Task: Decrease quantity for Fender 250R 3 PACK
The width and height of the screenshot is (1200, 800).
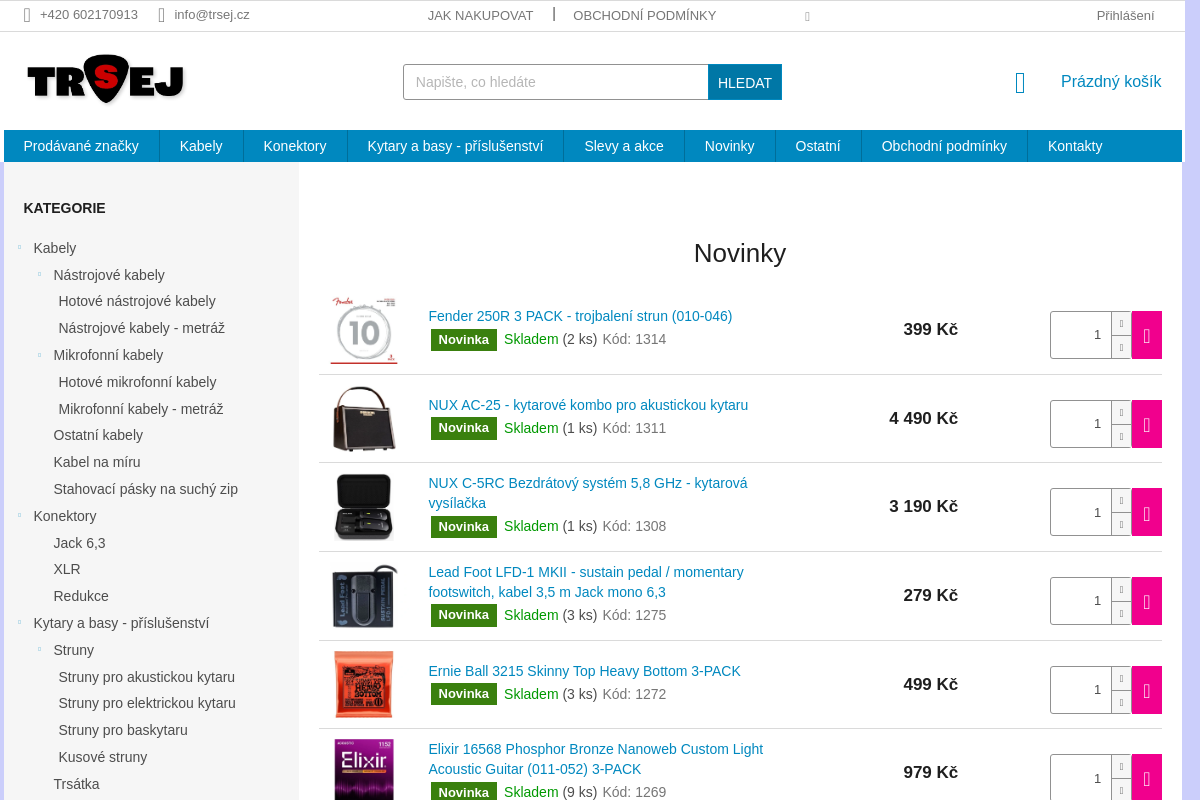Action: click(1121, 347)
